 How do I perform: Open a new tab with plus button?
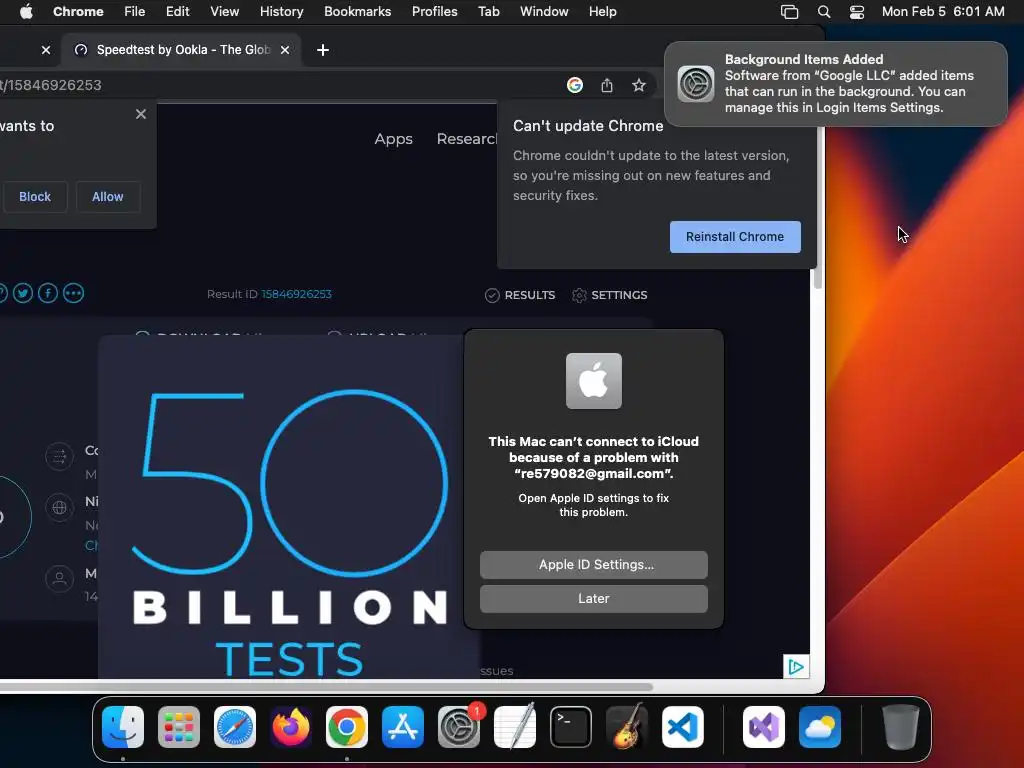[323, 50]
